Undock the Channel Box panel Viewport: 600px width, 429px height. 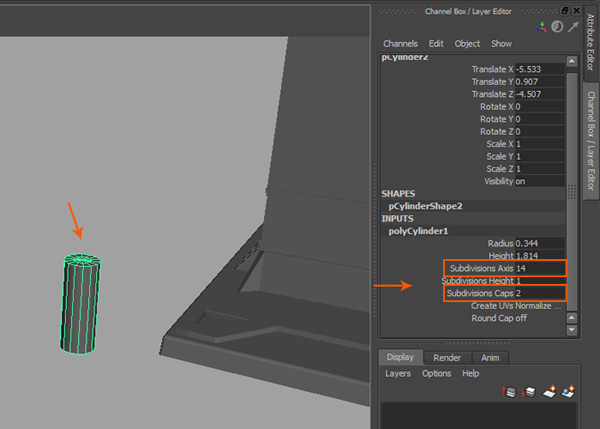pyautogui.click(x=565, y=9)
